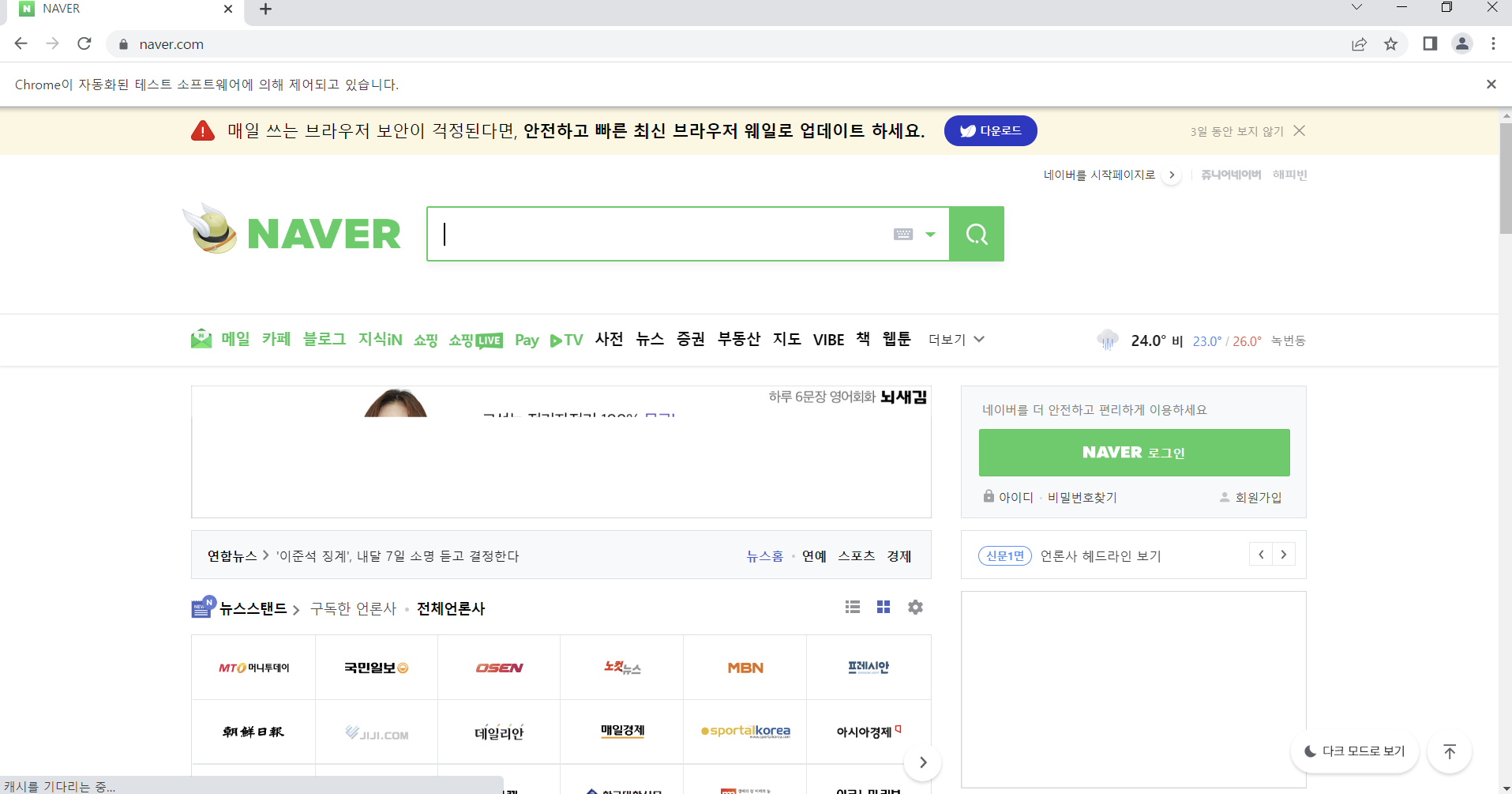Click 회원가입 link

pyautogui.click(x=1259, y=497)
